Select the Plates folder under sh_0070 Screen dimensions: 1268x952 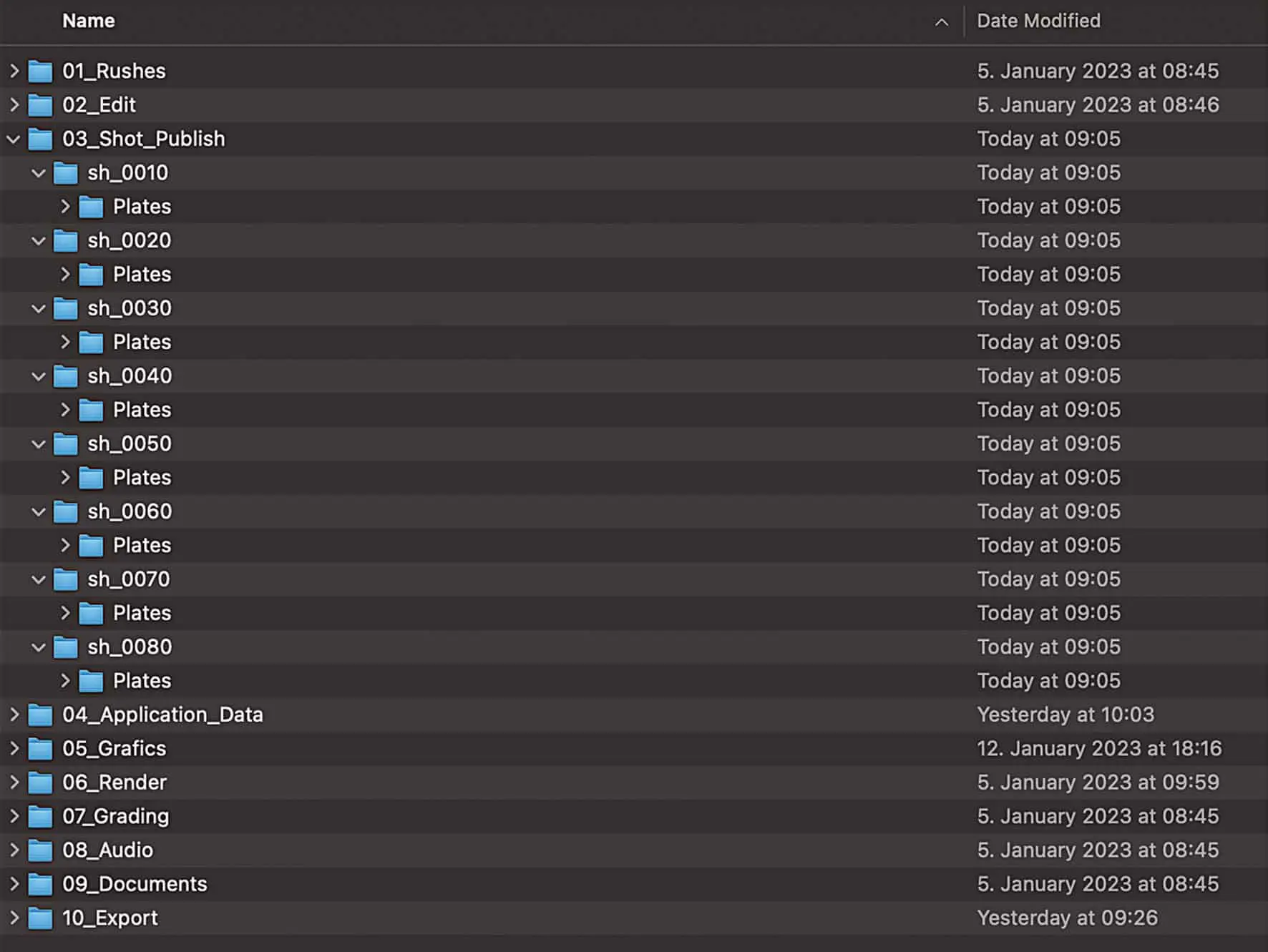pos(142,613)
